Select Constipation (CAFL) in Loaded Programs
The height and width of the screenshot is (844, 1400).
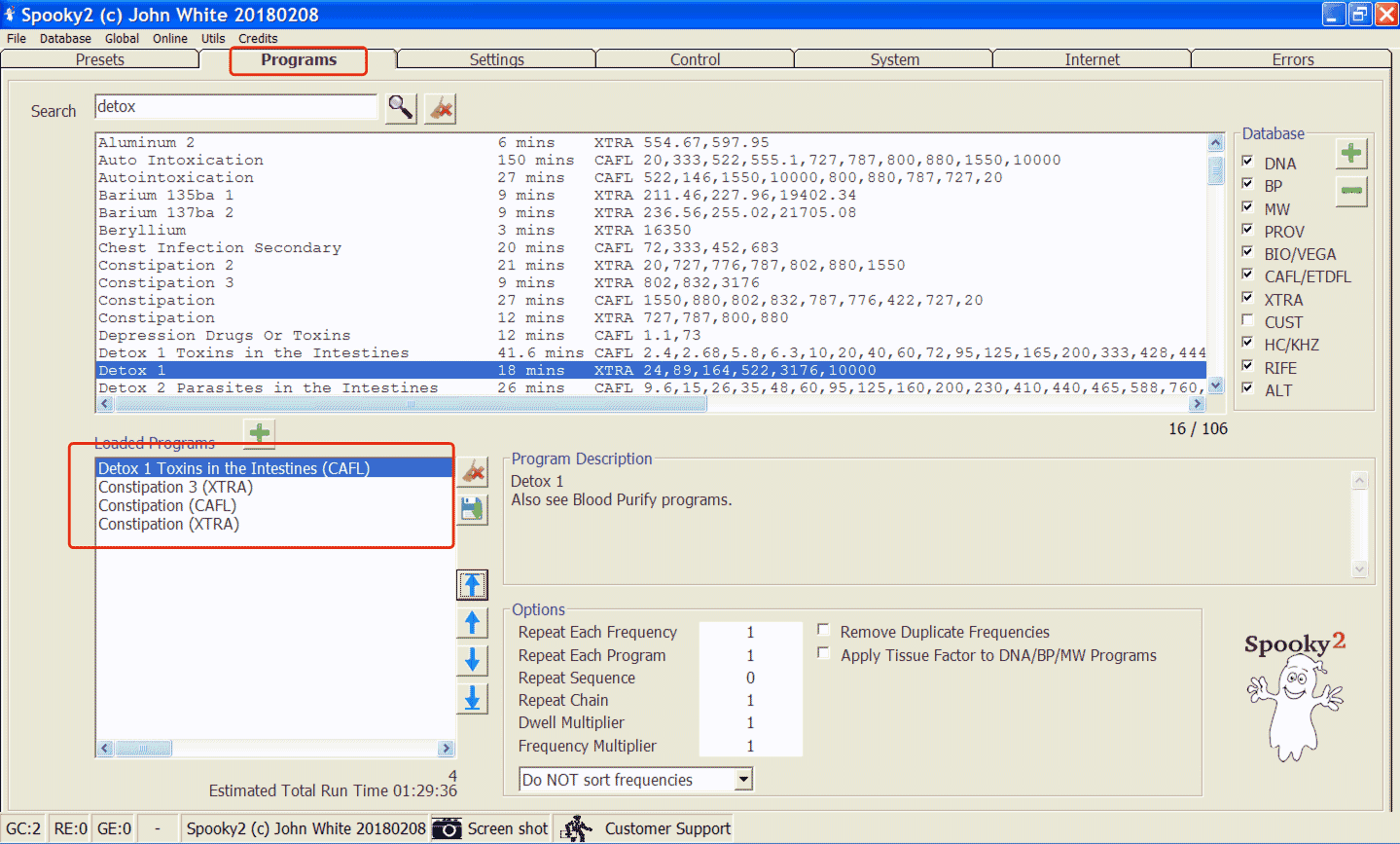point(275,505)
